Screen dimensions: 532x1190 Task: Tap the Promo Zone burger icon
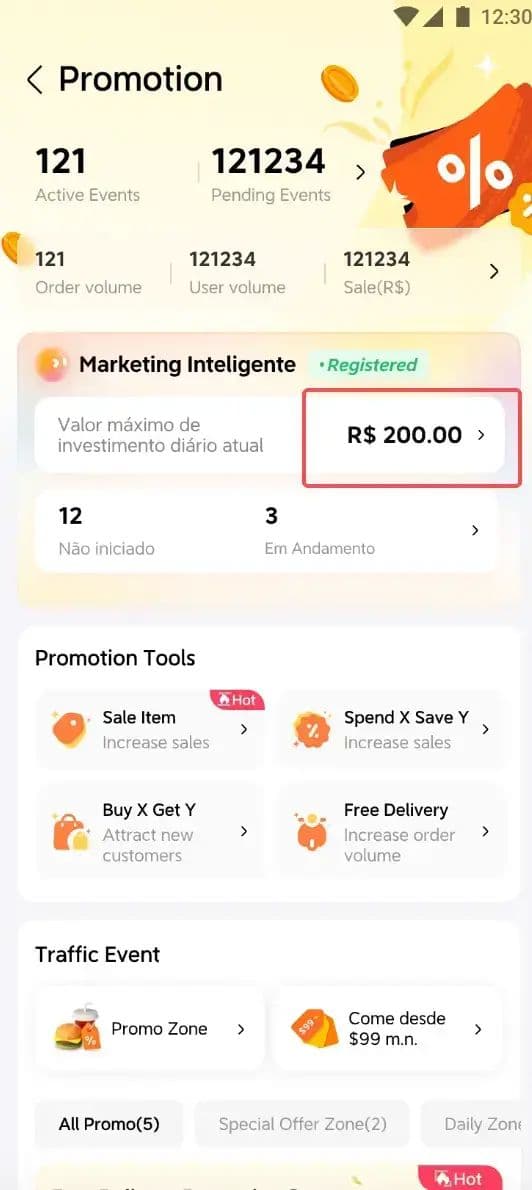77,1028
